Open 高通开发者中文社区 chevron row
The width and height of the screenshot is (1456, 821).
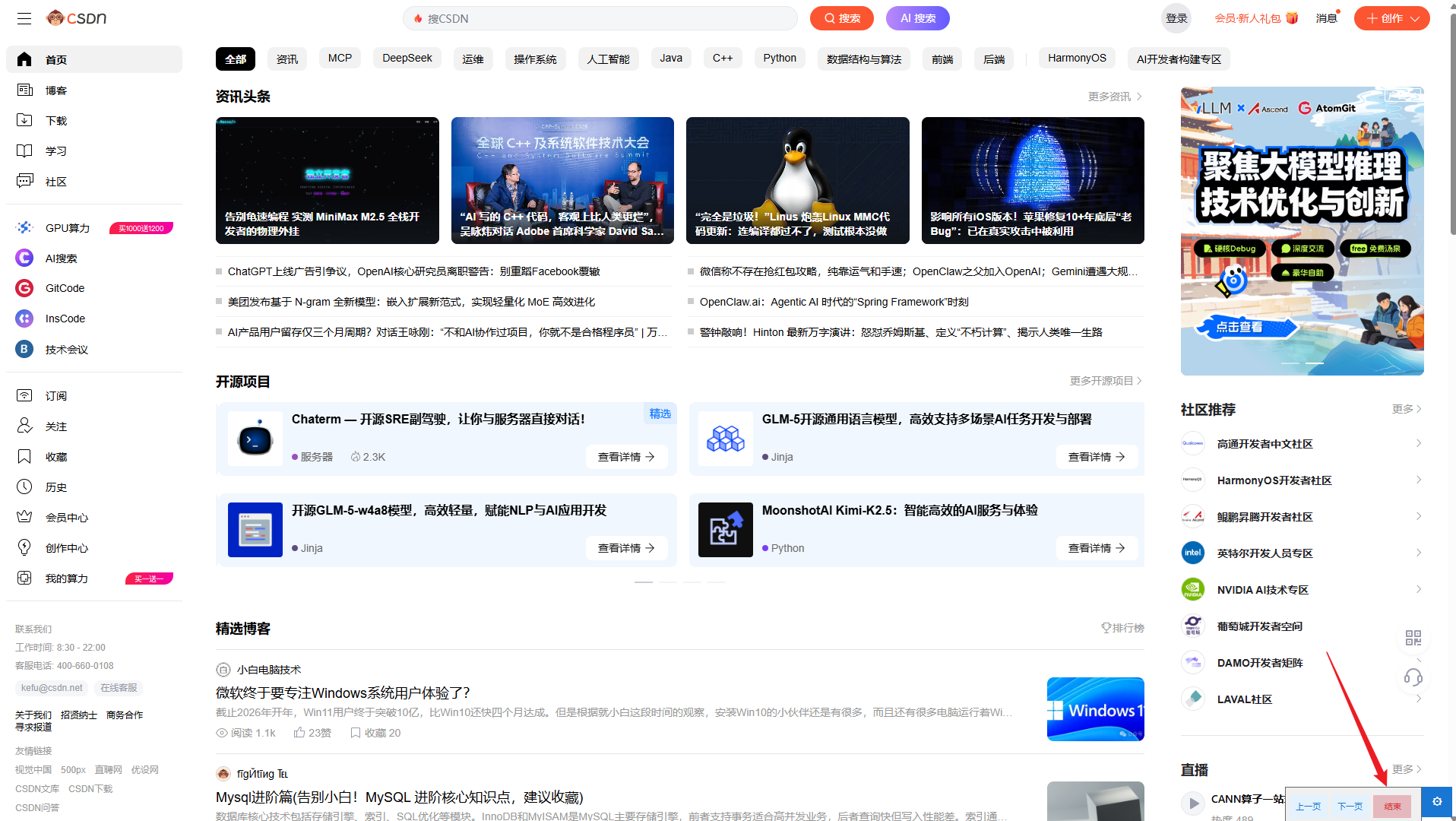[x=1302, y=444]
